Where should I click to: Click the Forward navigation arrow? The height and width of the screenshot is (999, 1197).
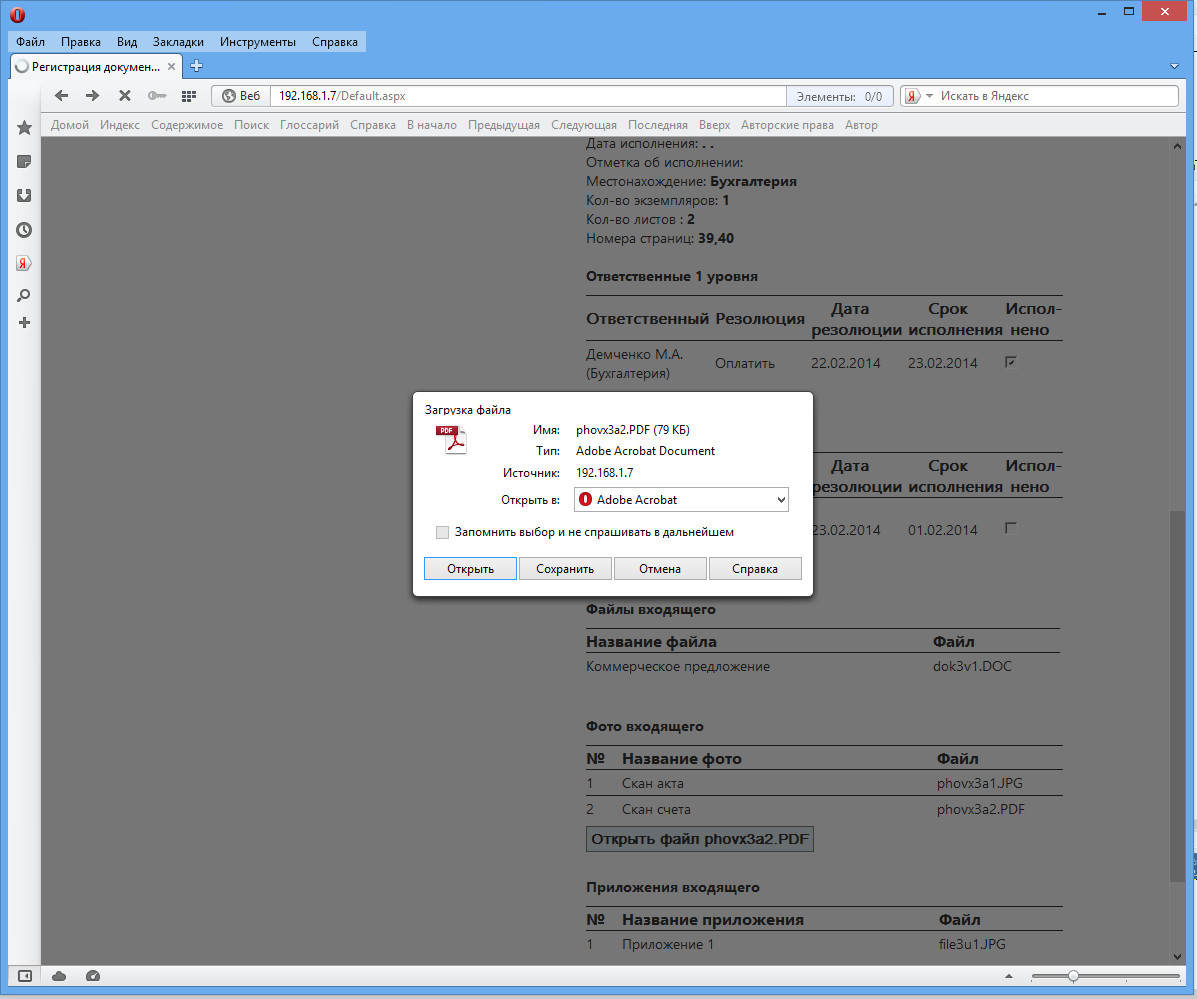click(x=92, y=96)
